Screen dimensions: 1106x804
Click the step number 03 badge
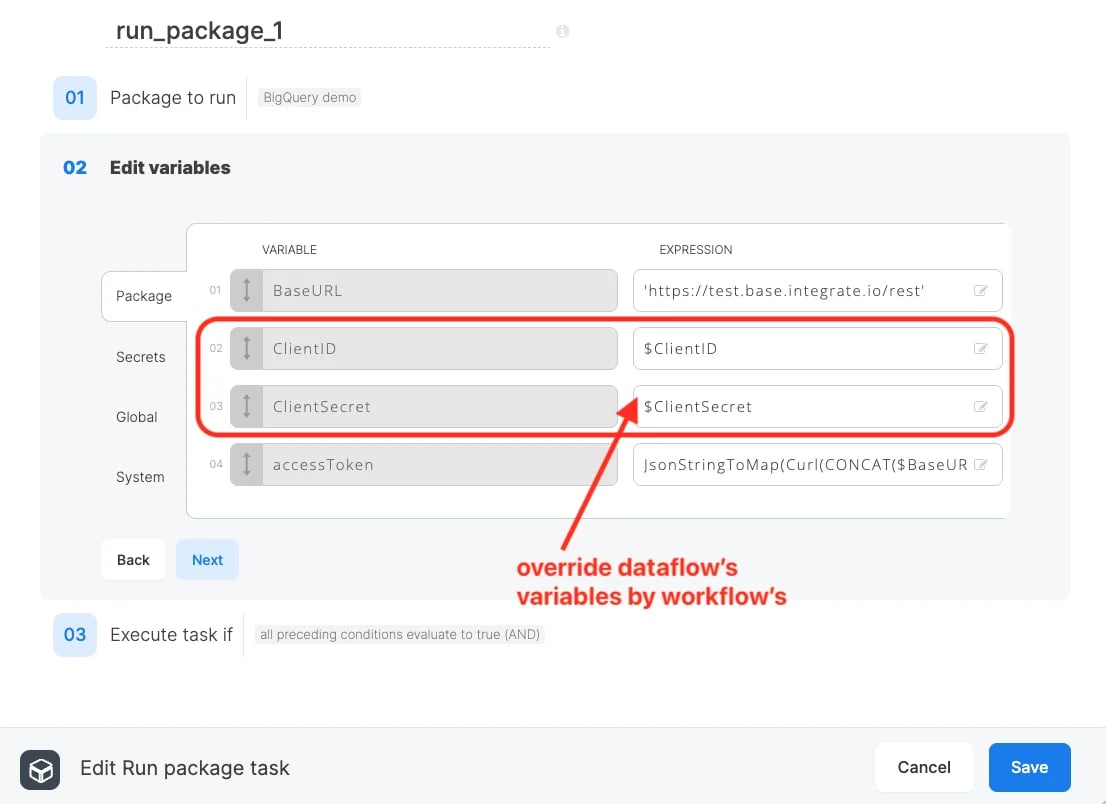tap(75, 635)
